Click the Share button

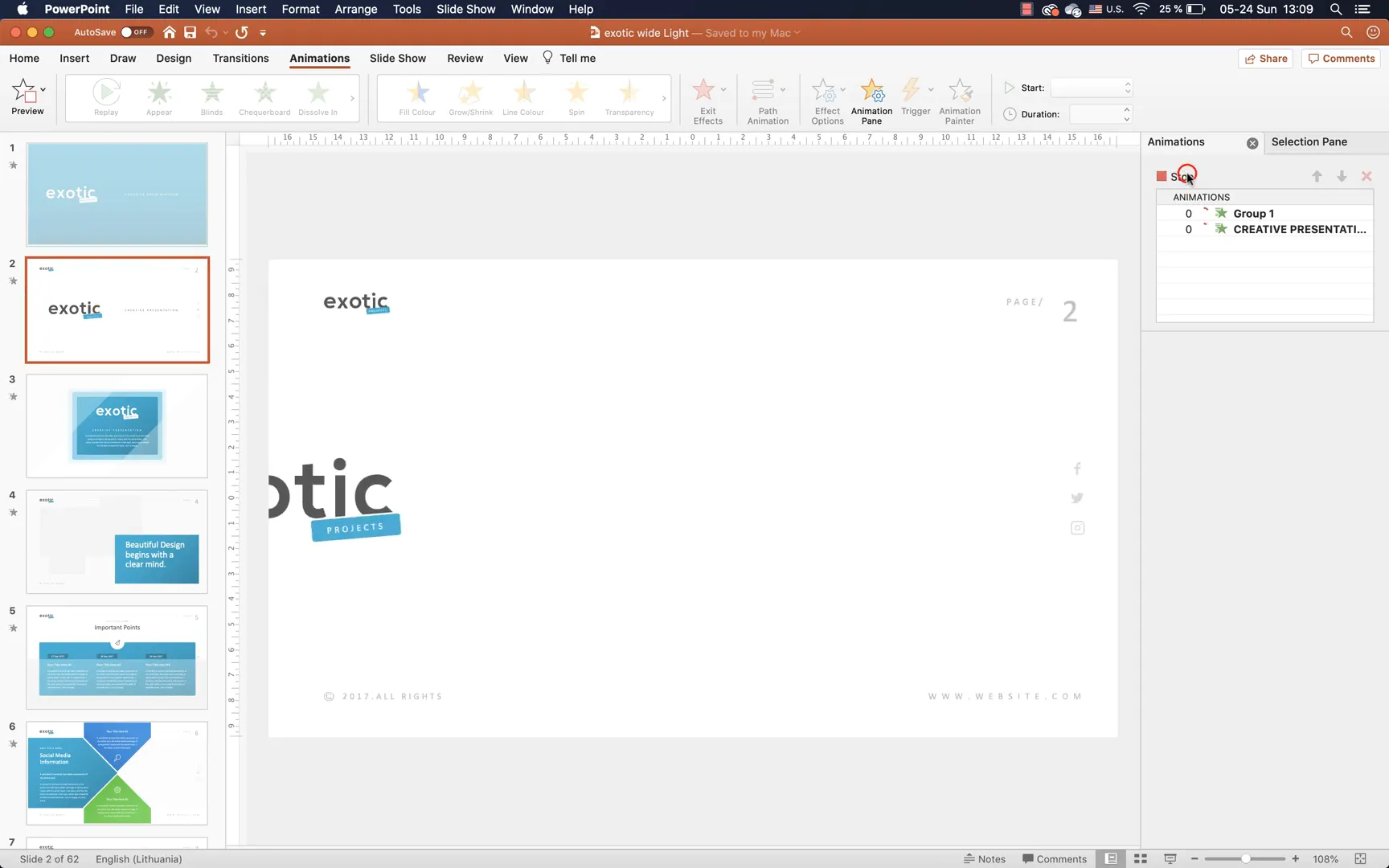[1265, 58]
